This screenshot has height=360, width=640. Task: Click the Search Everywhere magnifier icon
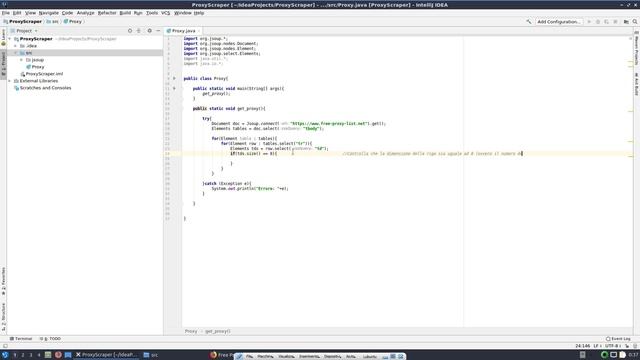pyautogui.click(x=635, y=22)
